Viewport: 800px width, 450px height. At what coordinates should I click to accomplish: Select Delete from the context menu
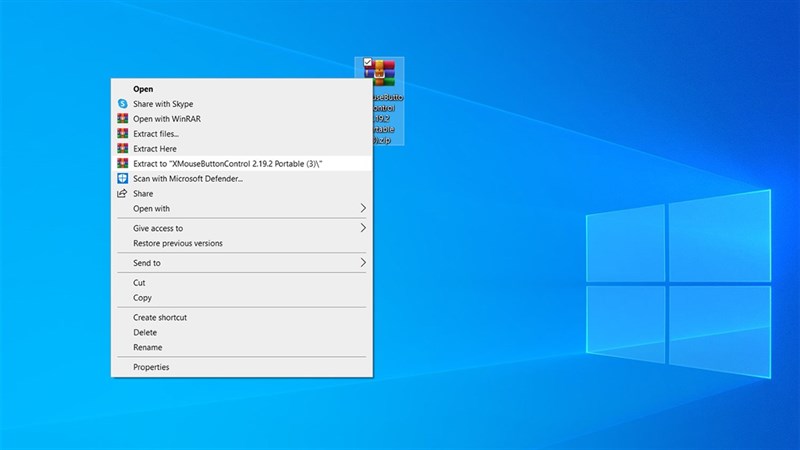click(145, 332)
